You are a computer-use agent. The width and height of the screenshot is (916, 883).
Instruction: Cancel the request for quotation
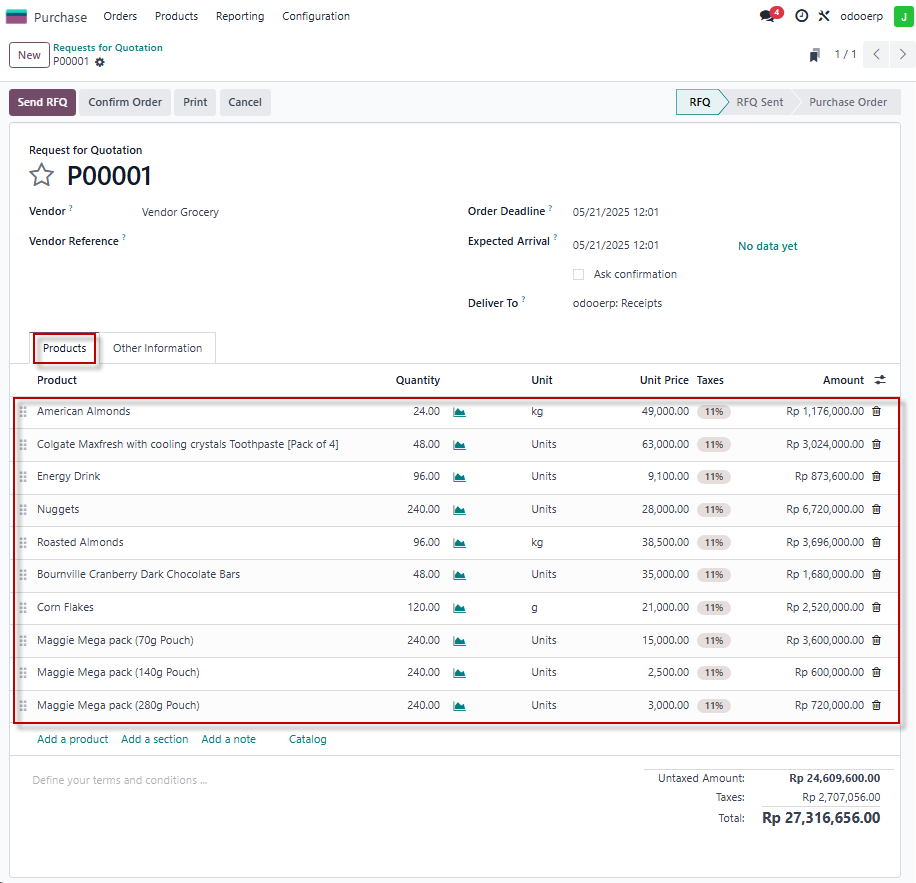pyautogui.click(x=245, y=102)
